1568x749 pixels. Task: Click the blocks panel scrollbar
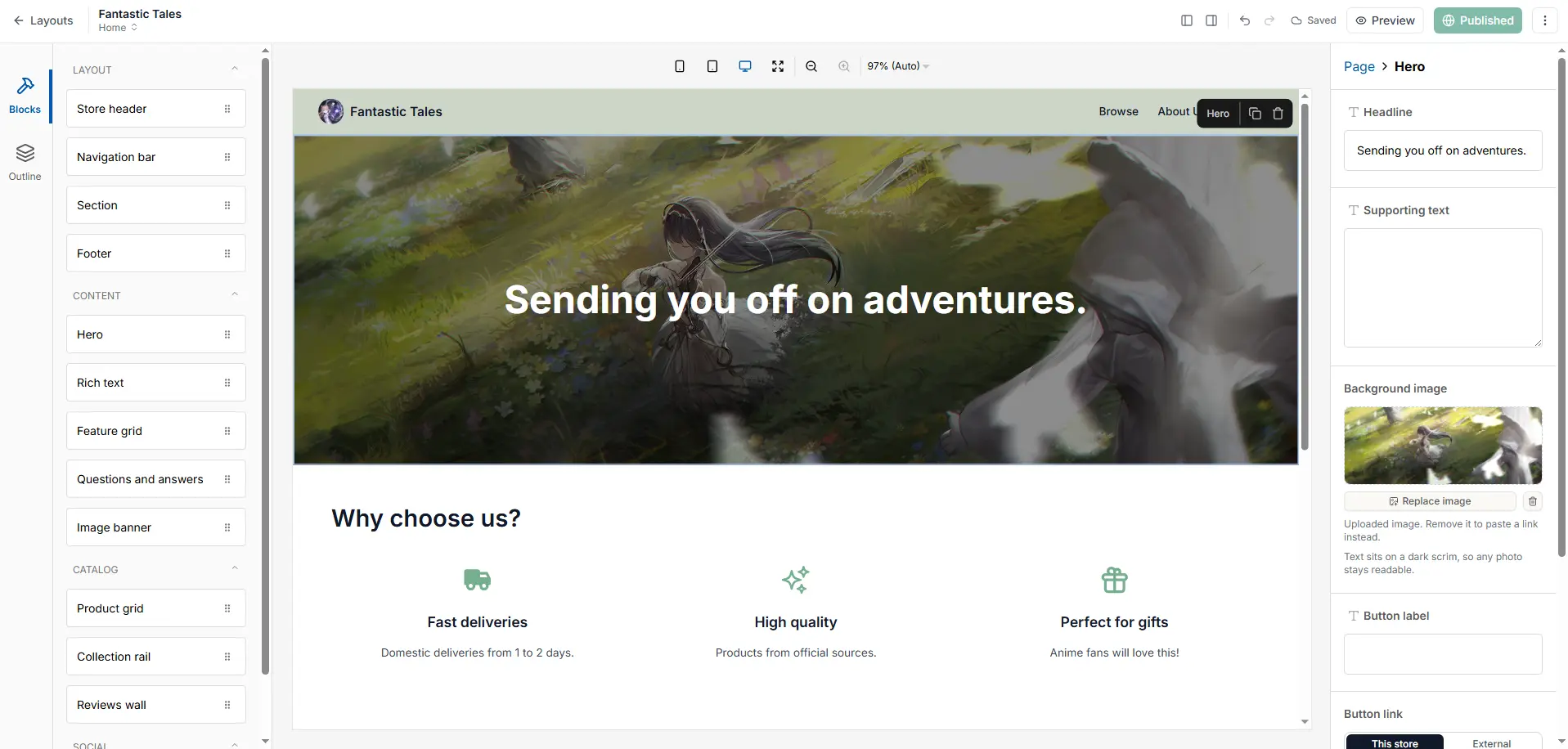pos(265,366)
